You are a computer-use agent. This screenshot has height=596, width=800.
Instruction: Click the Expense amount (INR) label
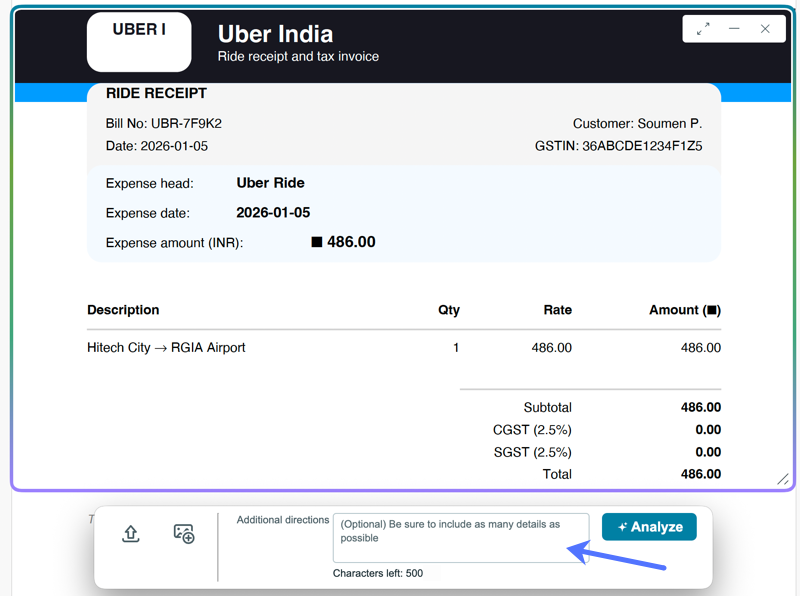point(174,243)
